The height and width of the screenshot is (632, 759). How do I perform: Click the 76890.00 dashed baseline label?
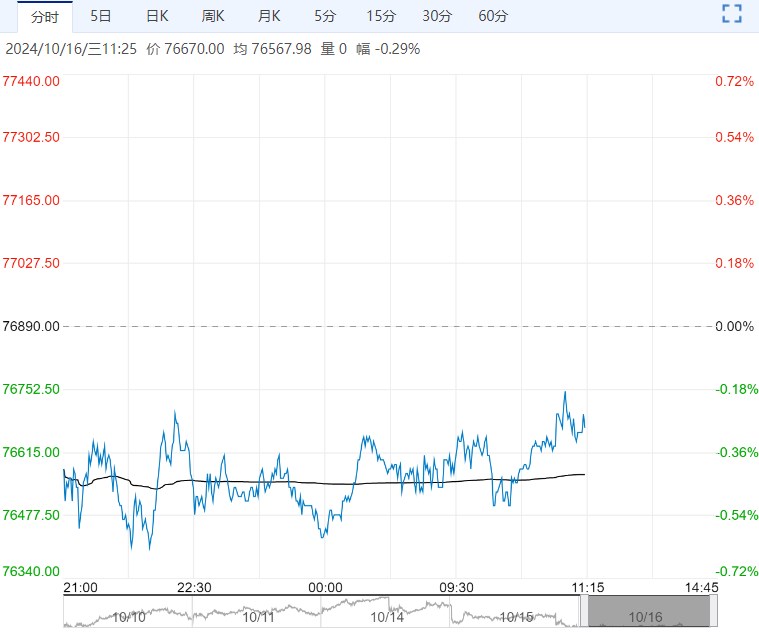pos(32,326)
